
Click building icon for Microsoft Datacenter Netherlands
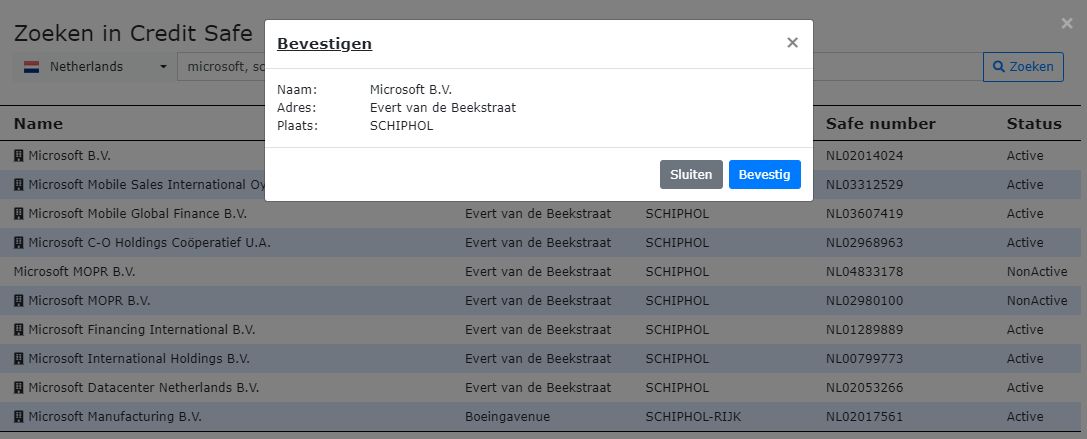18,387
